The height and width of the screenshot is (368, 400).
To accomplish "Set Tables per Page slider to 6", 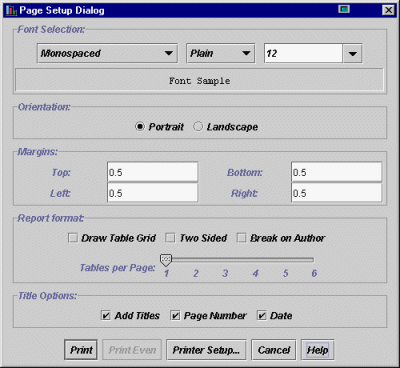I will point(313,260).
